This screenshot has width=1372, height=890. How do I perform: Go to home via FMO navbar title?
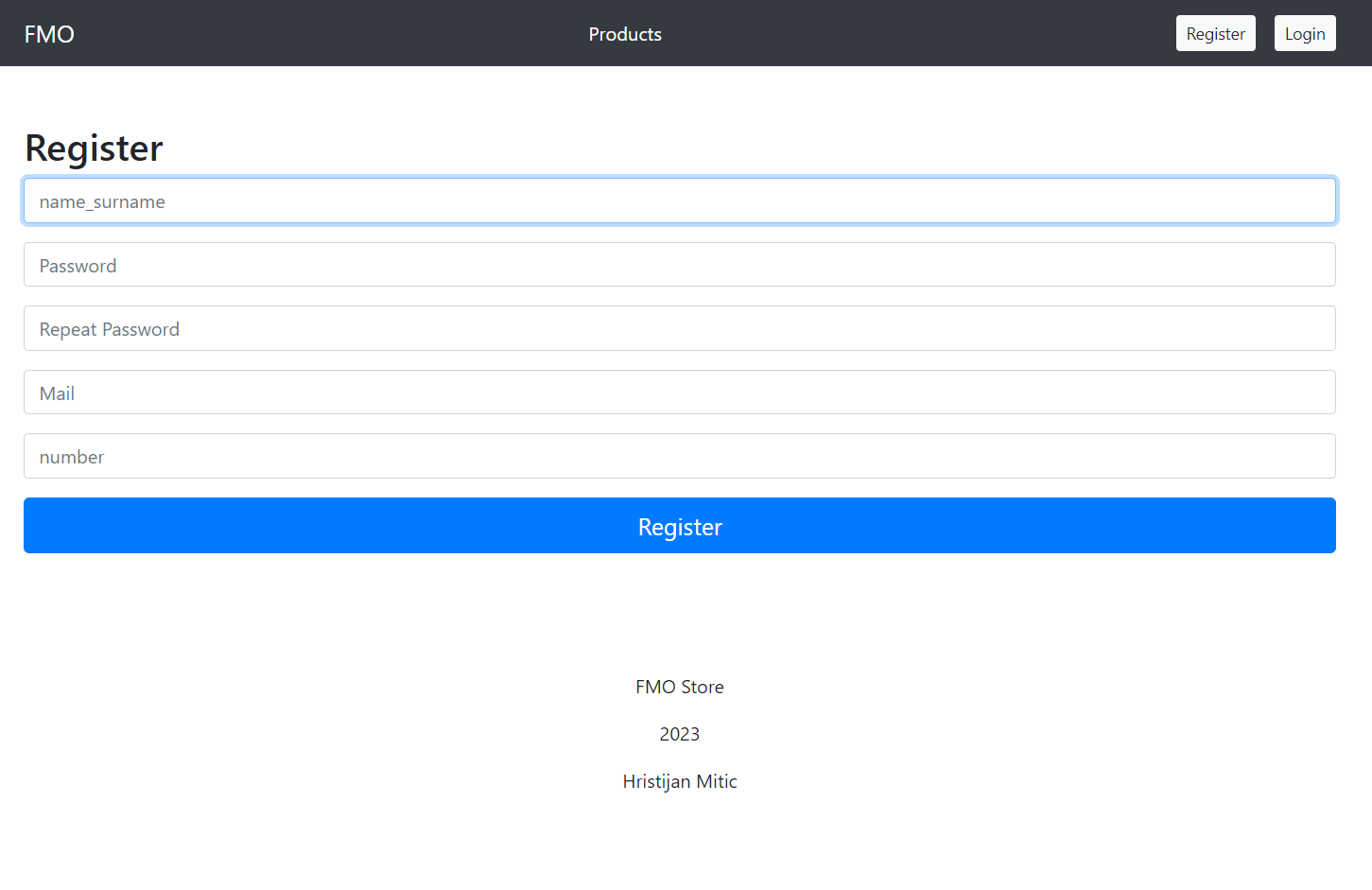click(49, 34)
